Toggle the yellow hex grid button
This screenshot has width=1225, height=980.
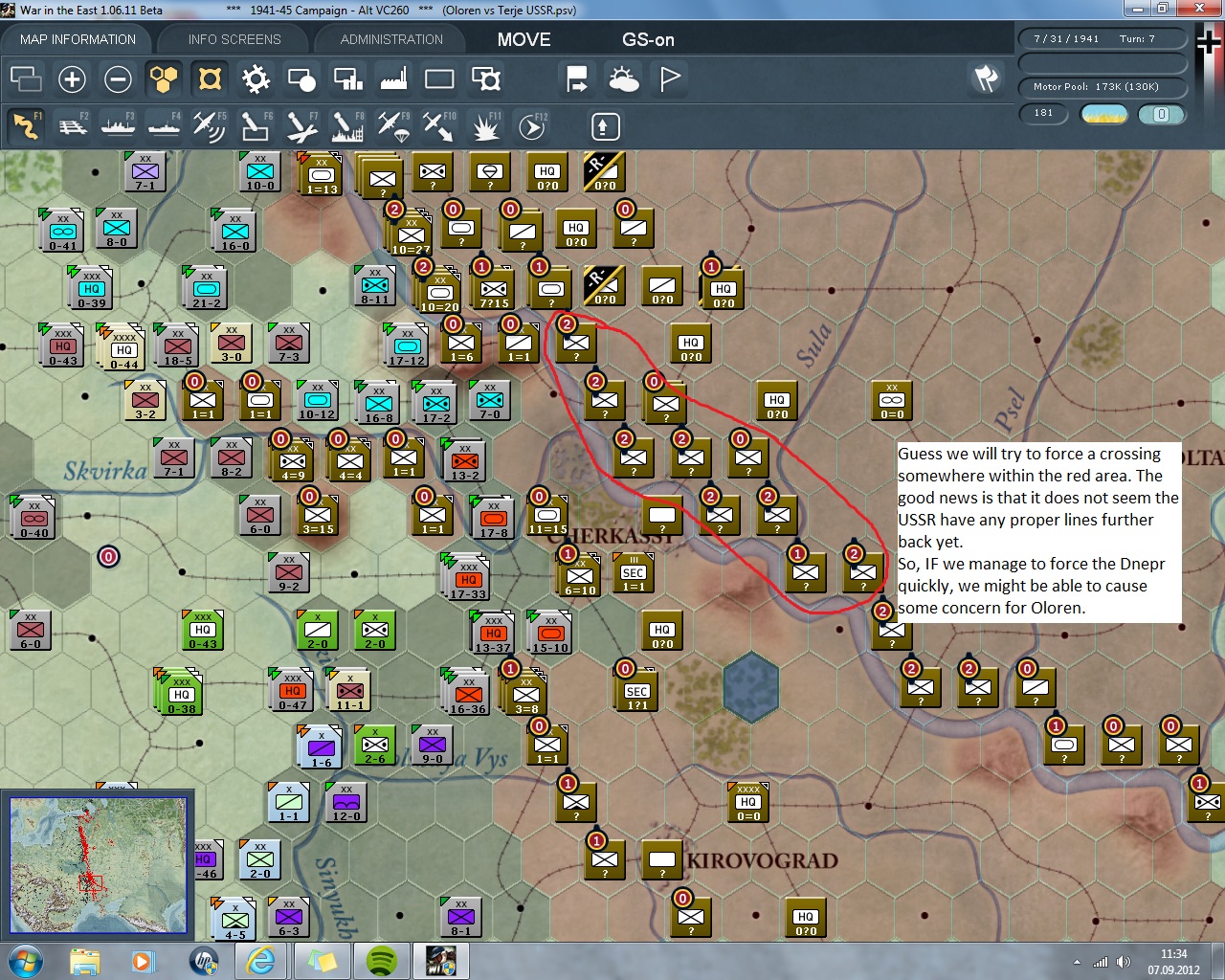164,78
